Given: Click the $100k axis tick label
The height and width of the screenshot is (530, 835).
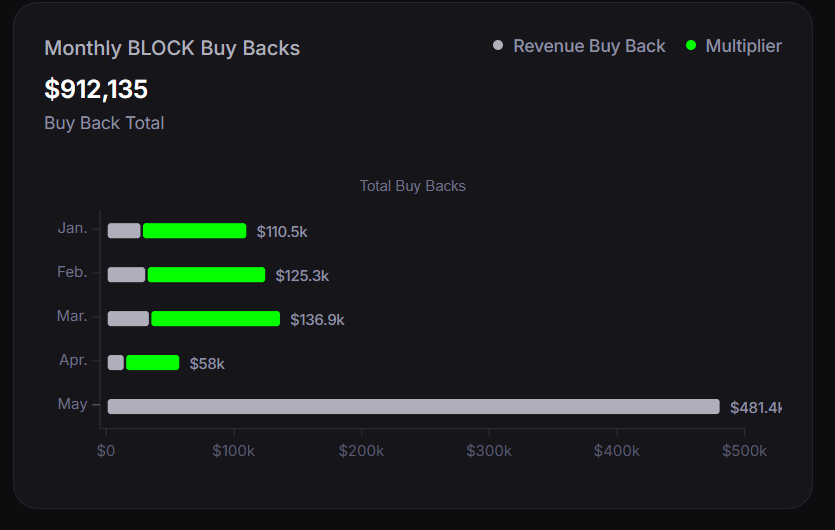Looking at the screenshot, I should point(233,451).
